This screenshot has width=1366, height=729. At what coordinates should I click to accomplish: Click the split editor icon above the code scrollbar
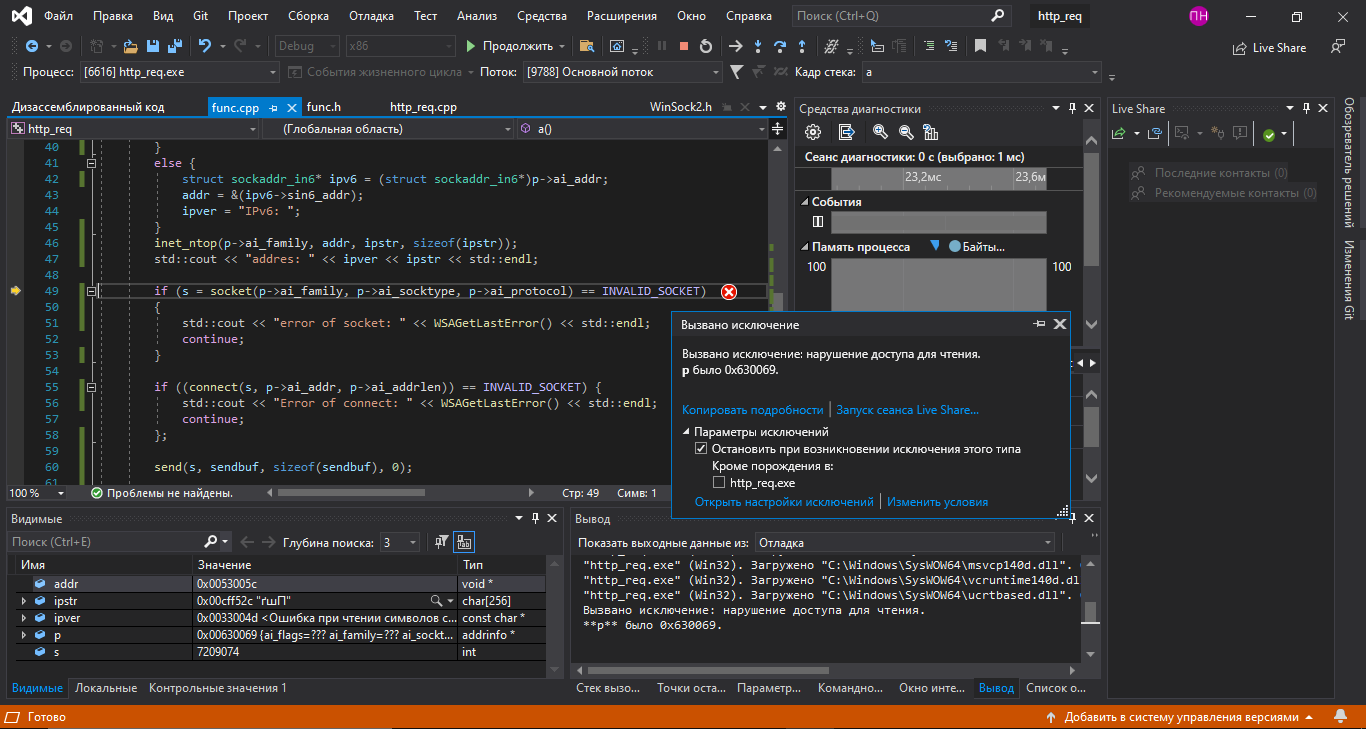coord(778,128)
